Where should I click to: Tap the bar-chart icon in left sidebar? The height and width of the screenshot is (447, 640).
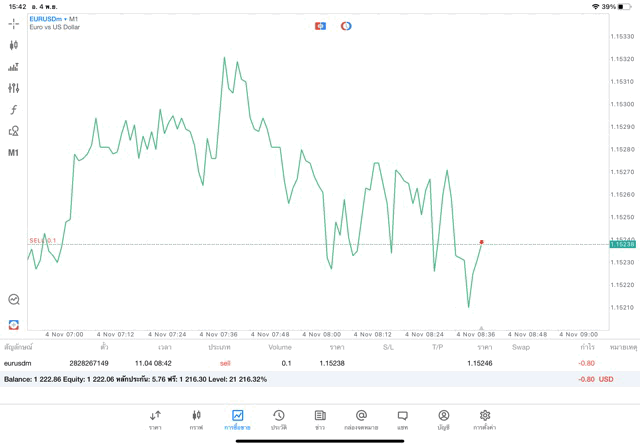click(x=14, y=67)
